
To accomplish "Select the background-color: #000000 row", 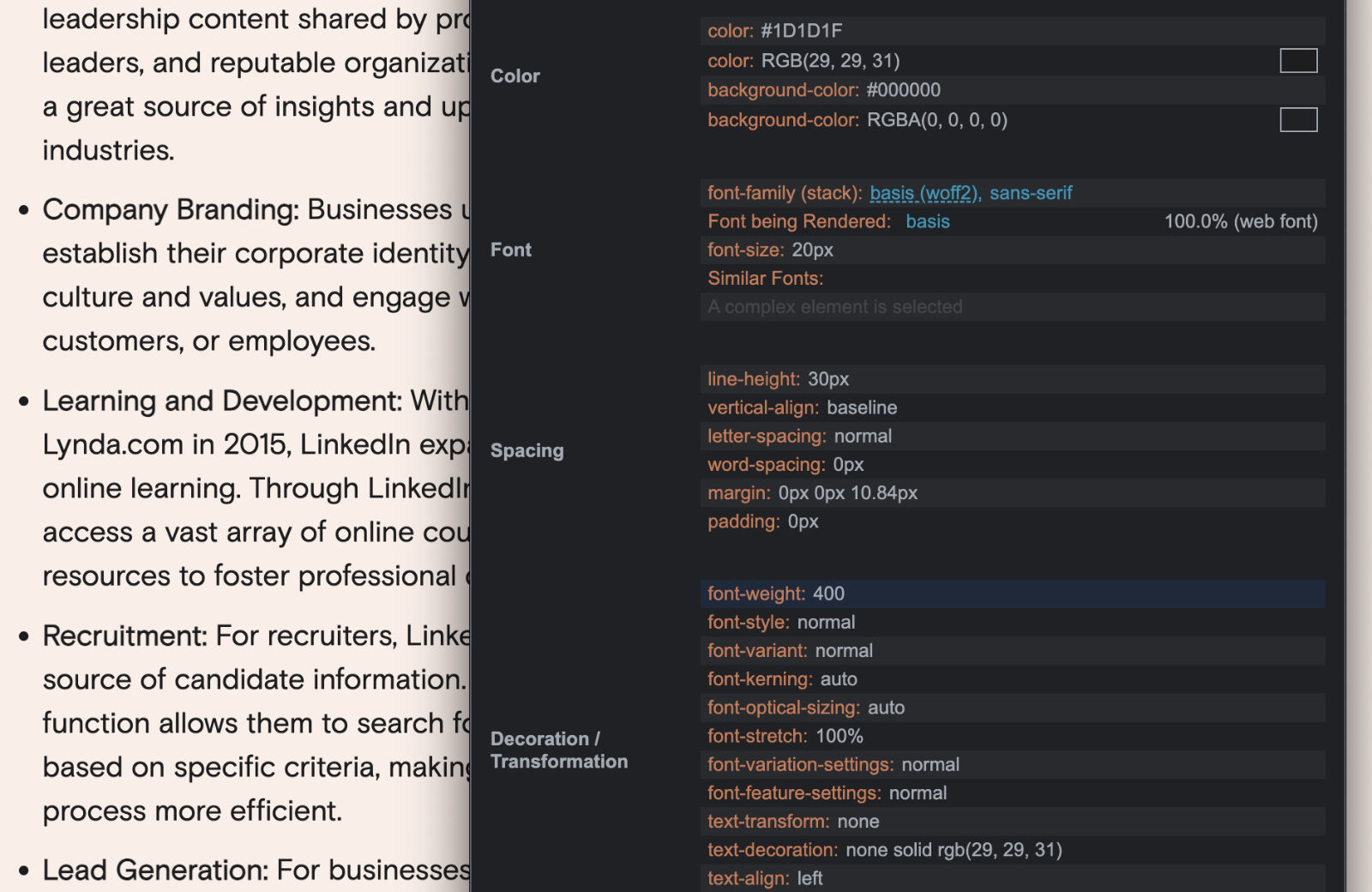I will [1013, 90].
